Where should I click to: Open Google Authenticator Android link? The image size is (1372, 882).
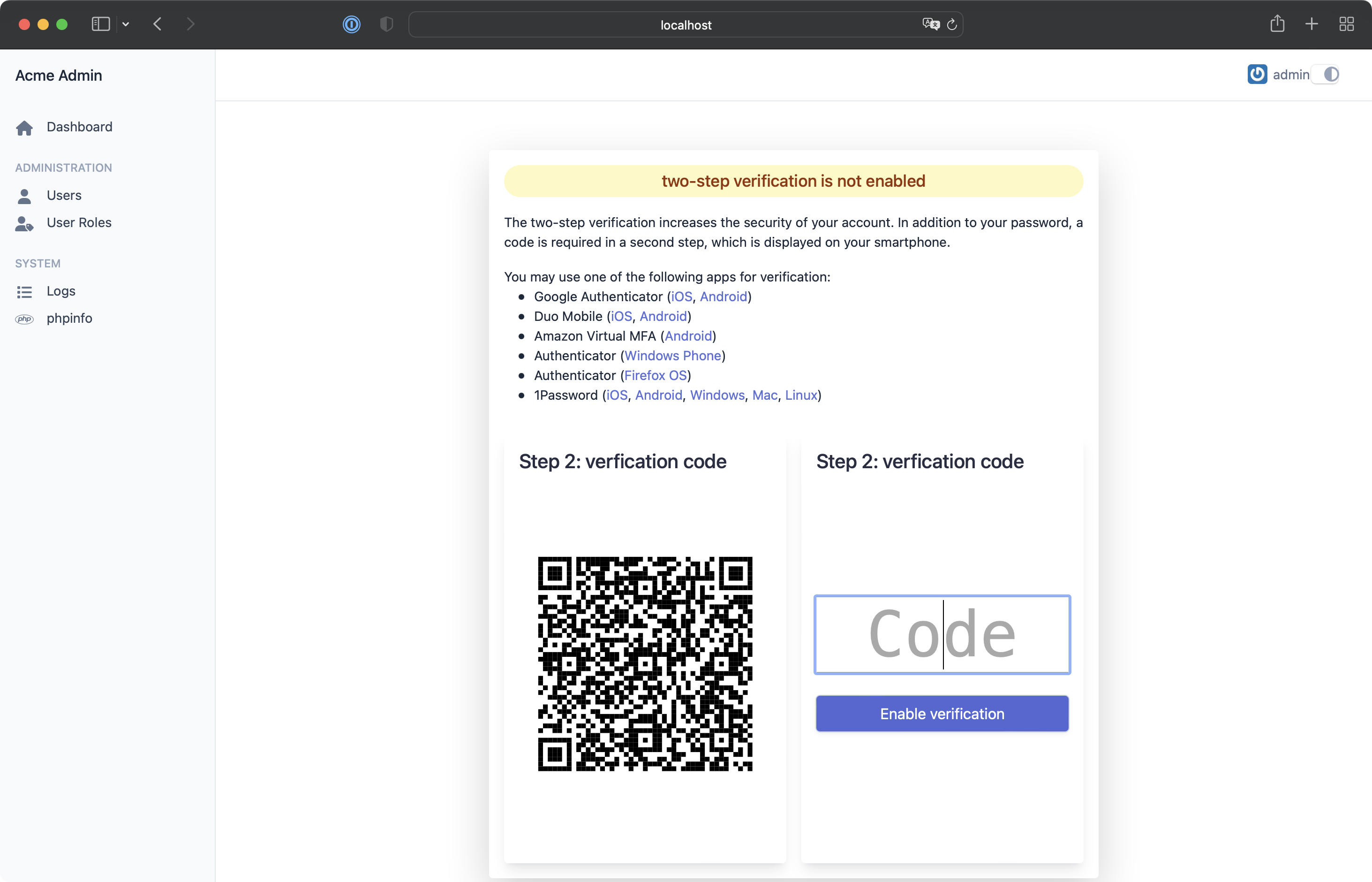point(724,296)
